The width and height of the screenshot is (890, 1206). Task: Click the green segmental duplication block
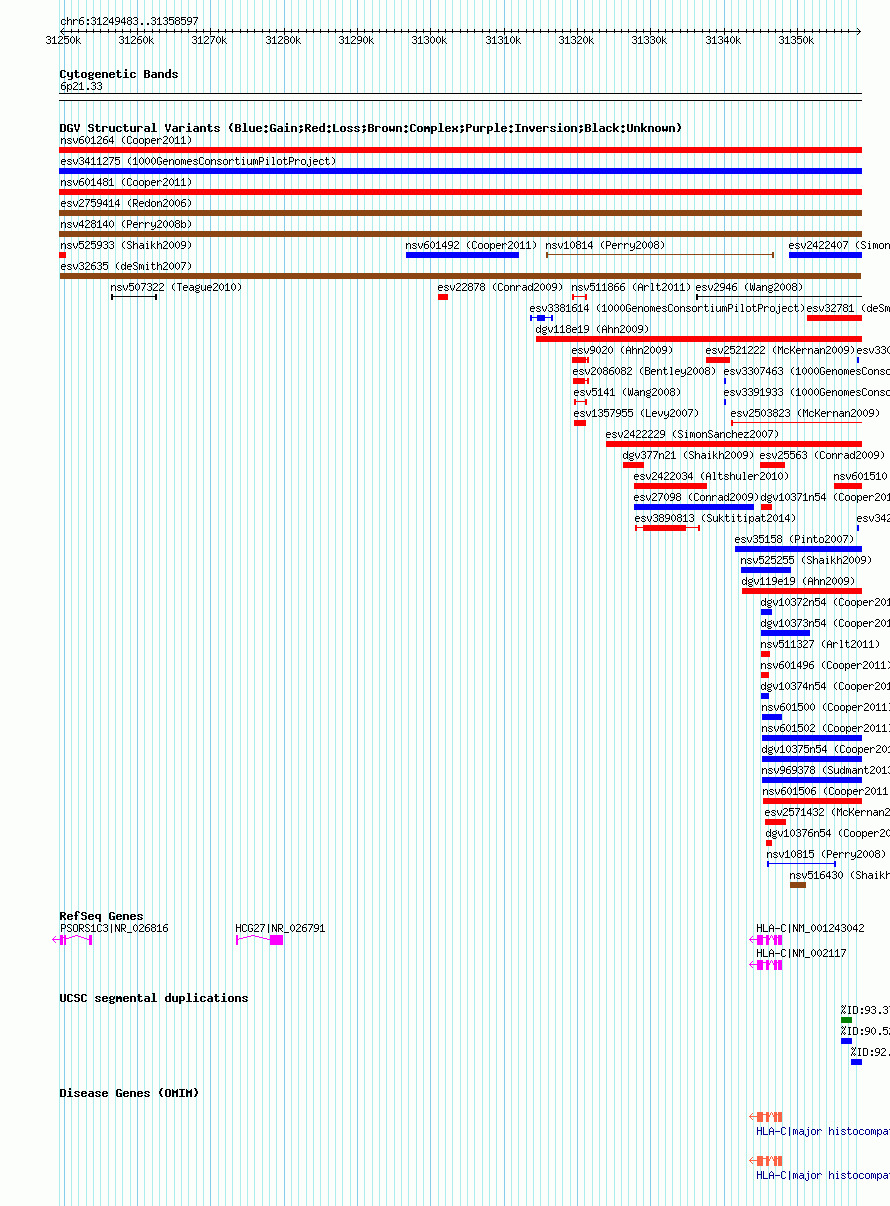pyautogui.click(x=846, y=1020)
